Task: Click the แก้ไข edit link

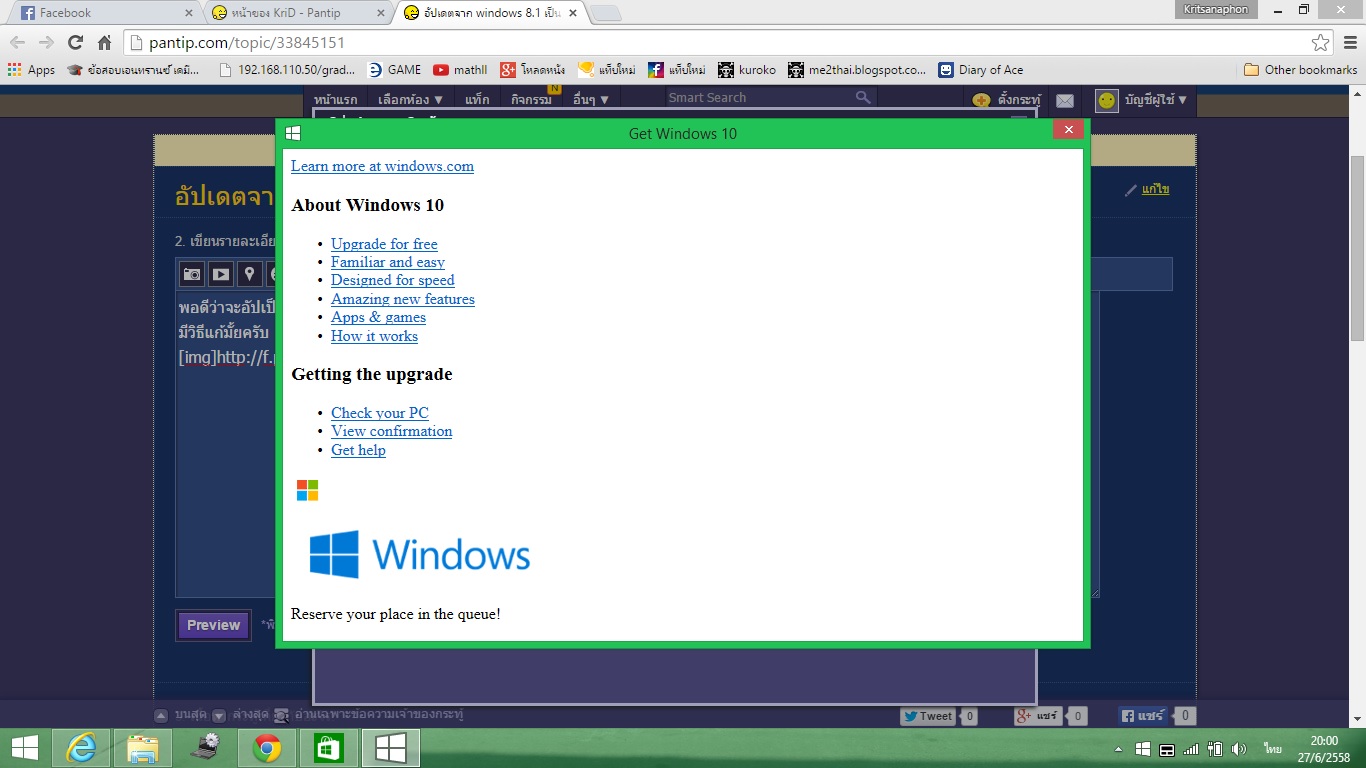Action: (1155, 189)
